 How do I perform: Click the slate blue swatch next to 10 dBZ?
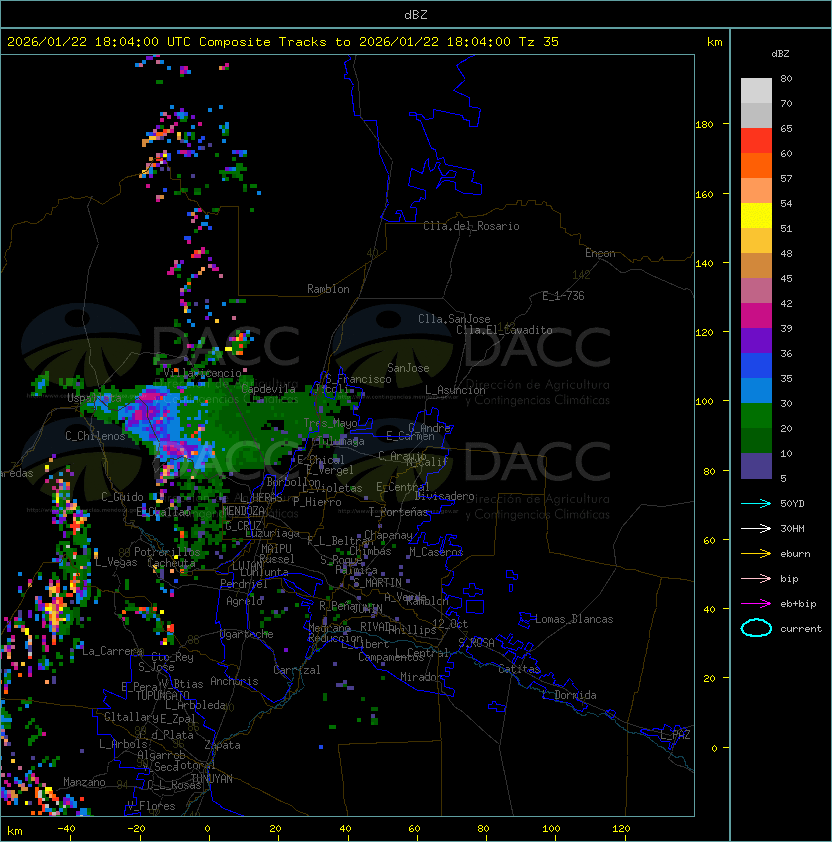(x=756, y=466)
